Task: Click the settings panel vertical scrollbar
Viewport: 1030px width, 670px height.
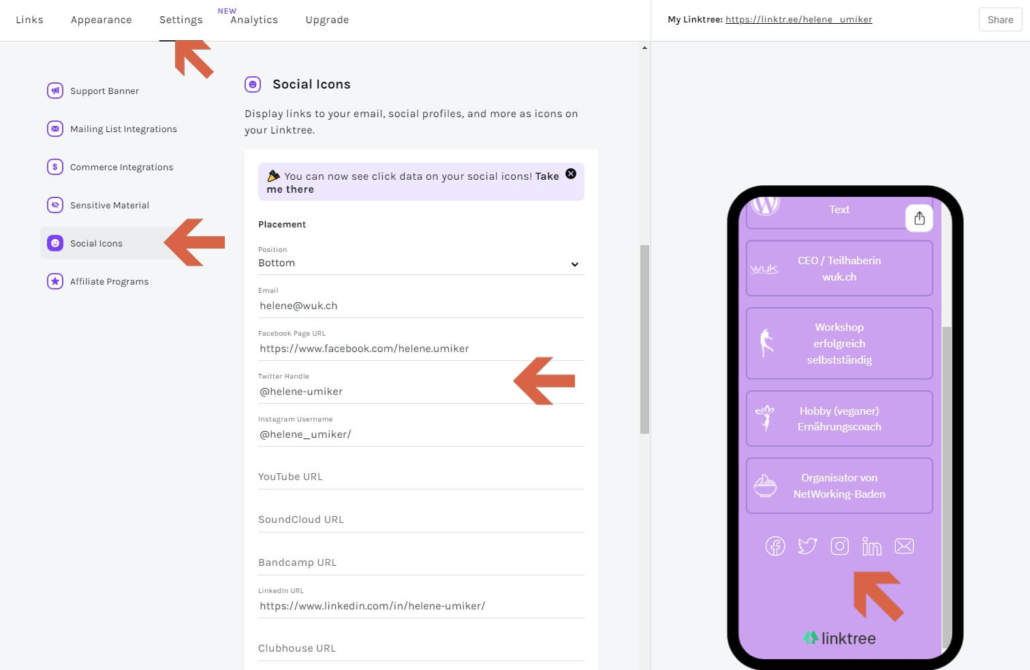Action: (x=645, y=338)
